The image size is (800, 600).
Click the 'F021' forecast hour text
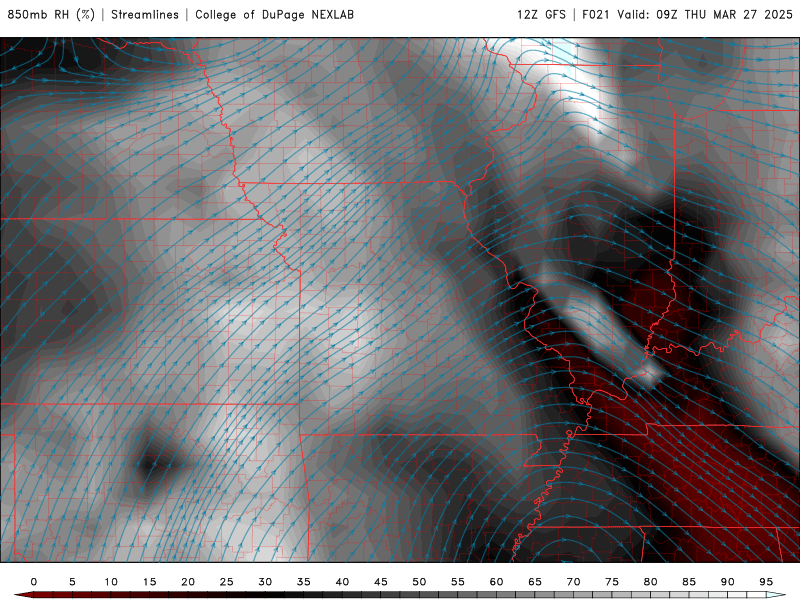(x=596, y=15)
